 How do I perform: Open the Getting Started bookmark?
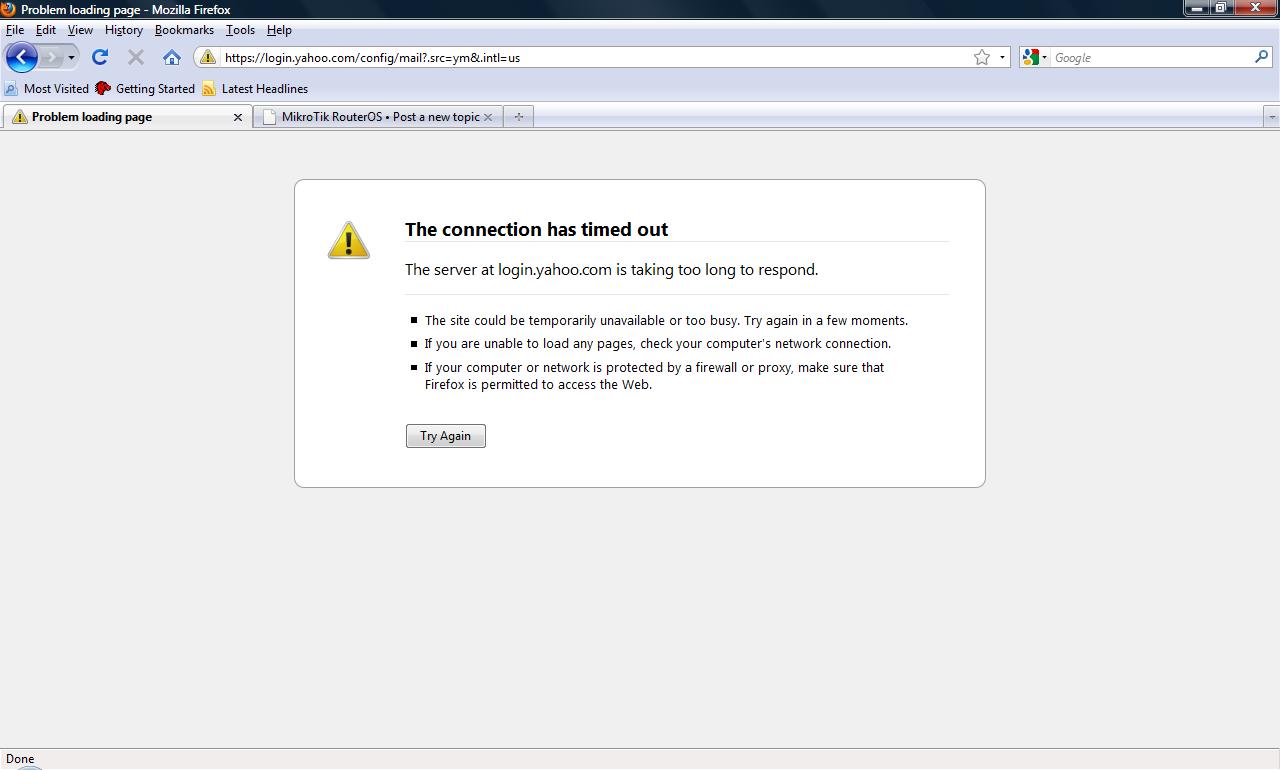pyautogui.click(x=145, y=88)
